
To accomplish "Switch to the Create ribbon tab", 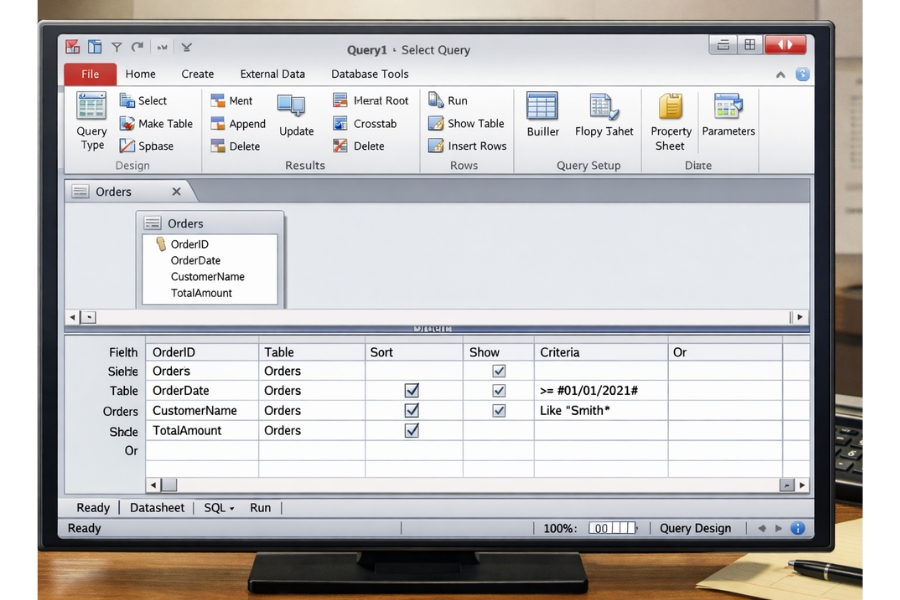I will coord(197,74).
